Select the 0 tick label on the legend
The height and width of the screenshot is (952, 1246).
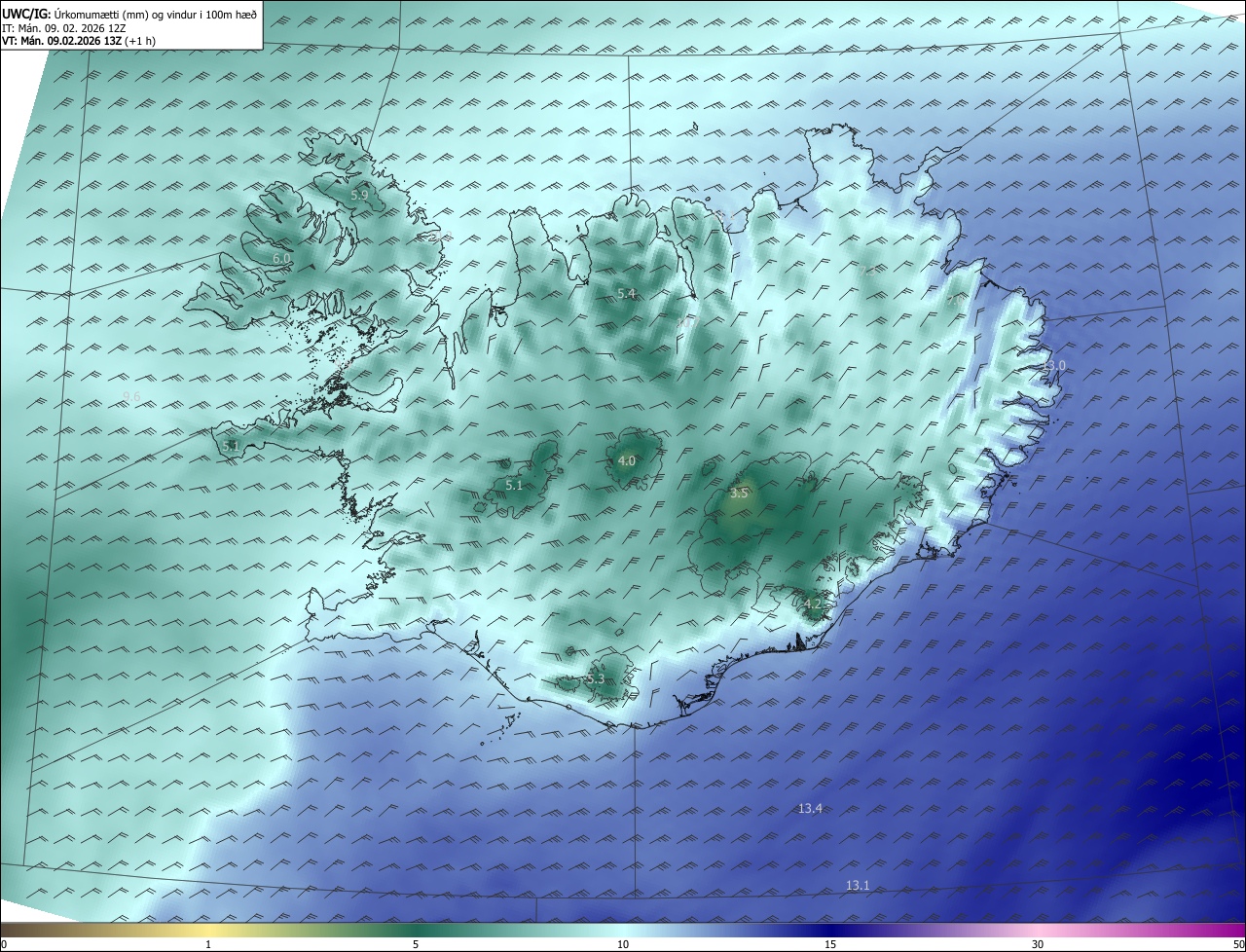coord(4,944)
